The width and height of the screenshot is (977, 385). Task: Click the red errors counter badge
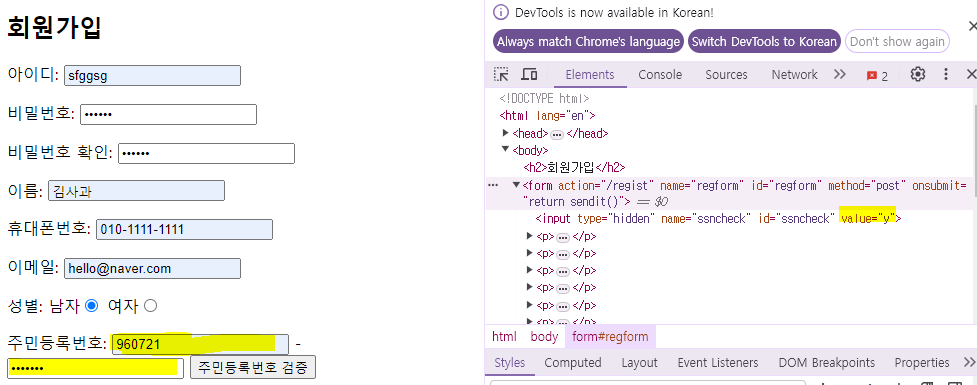click(x=877, y=75)
